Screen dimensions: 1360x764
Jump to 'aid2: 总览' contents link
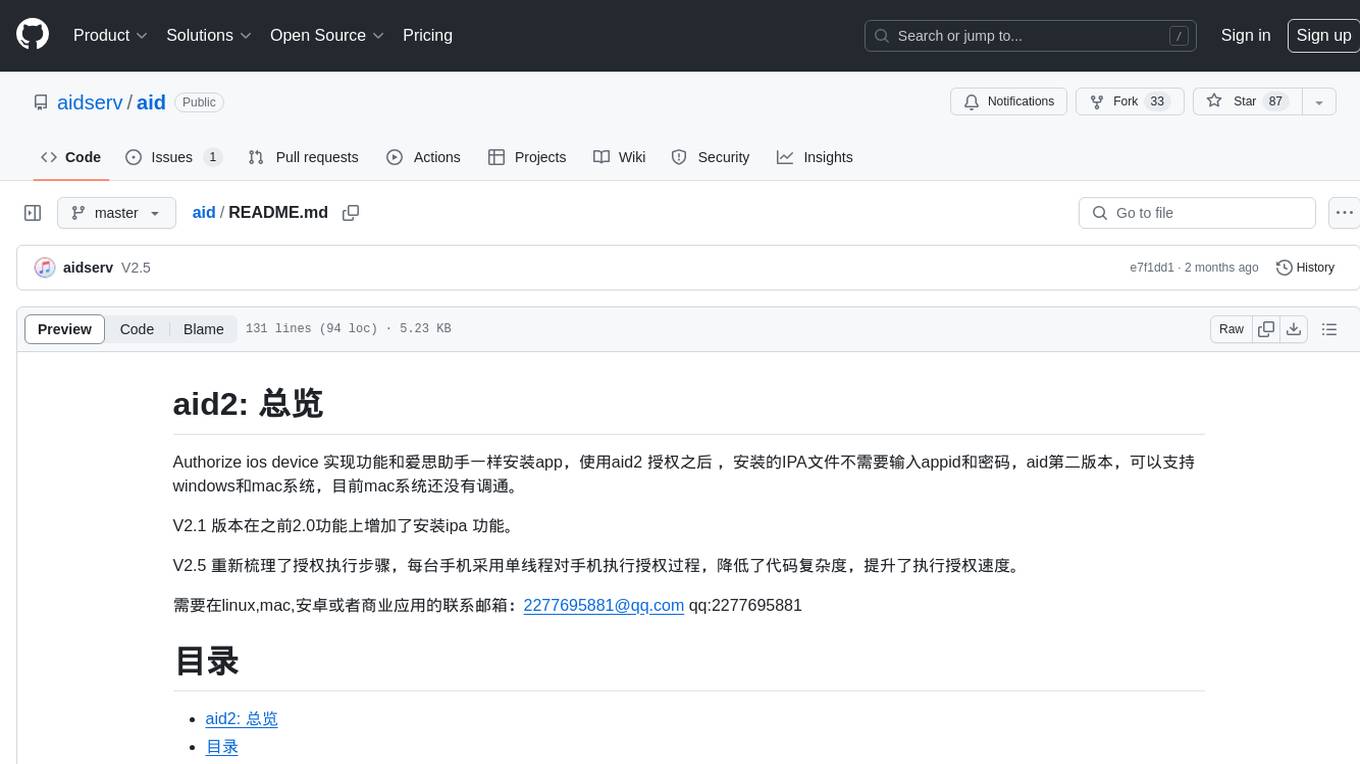click(x=241, y=719)
